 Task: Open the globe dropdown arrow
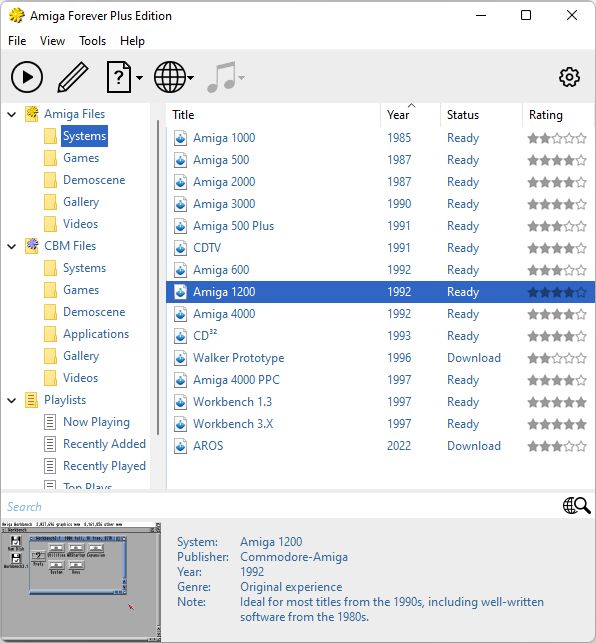pos(191,78)
